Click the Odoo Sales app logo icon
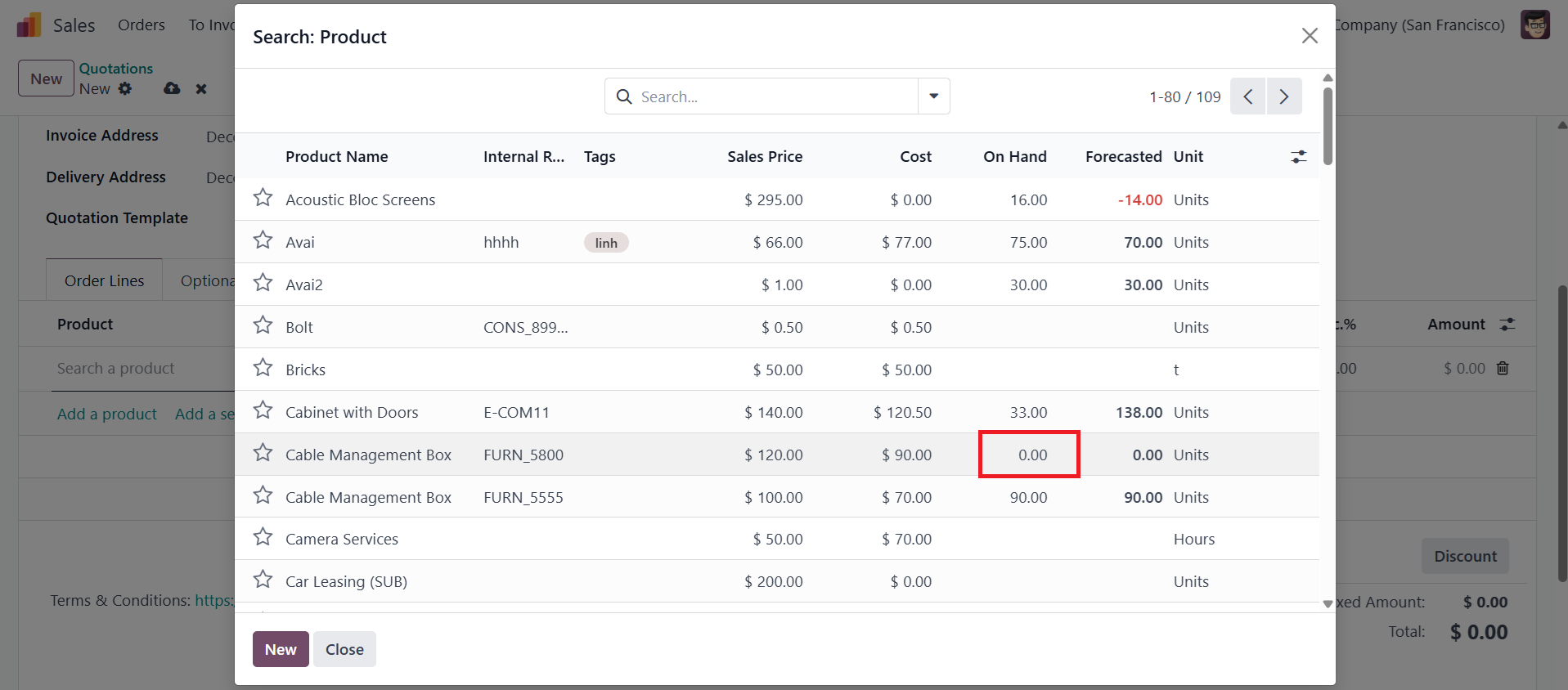1568x690 pixels. (x=29, y=25)
